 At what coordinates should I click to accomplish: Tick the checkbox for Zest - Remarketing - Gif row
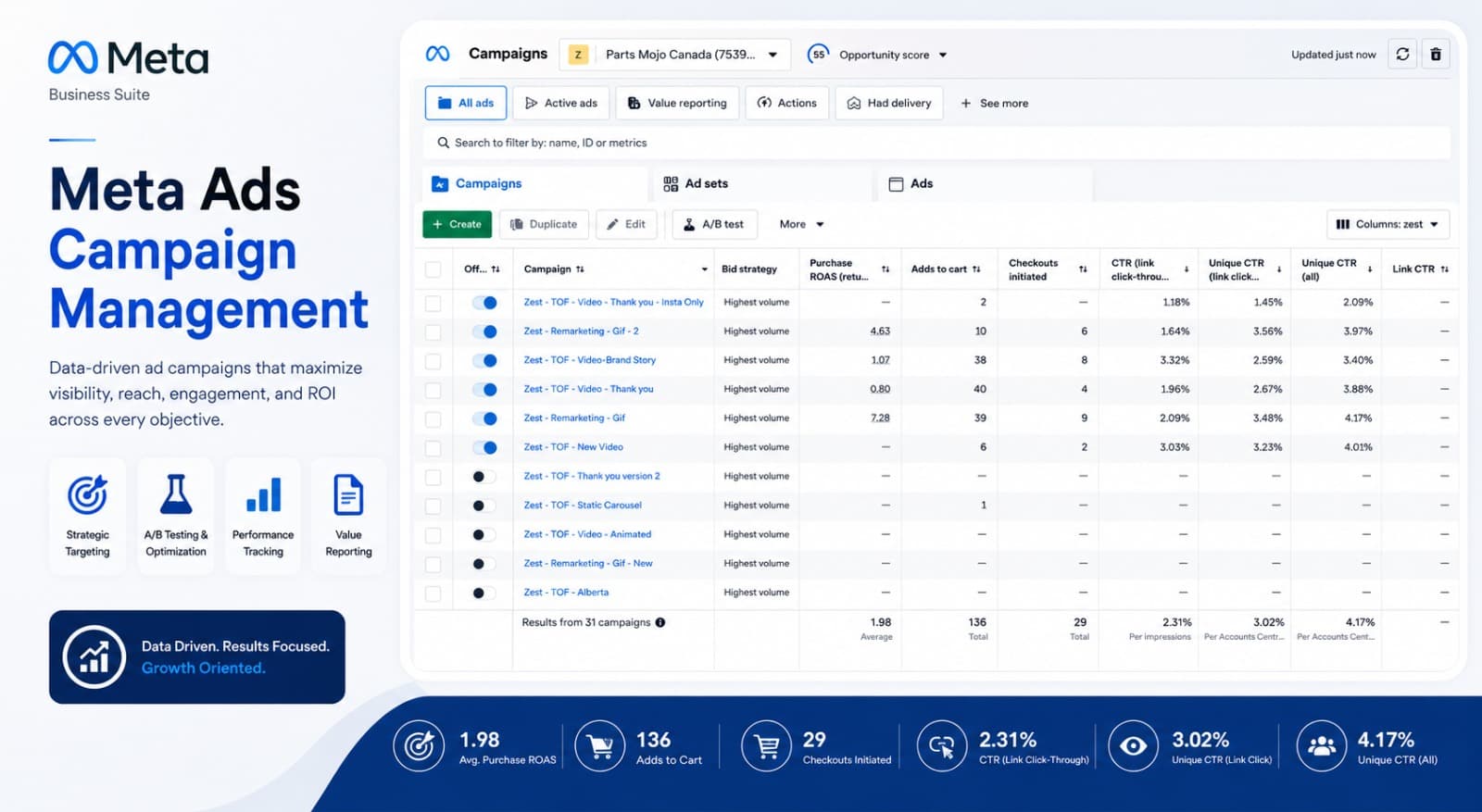[433, 418]
